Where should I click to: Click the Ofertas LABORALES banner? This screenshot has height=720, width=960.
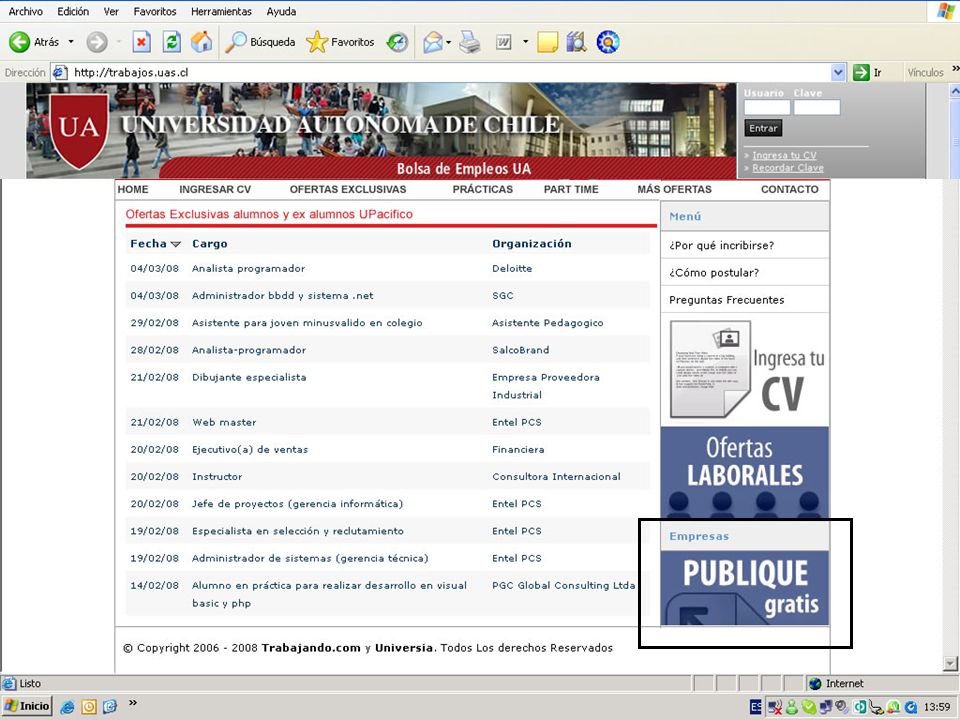tap(745, 472)
